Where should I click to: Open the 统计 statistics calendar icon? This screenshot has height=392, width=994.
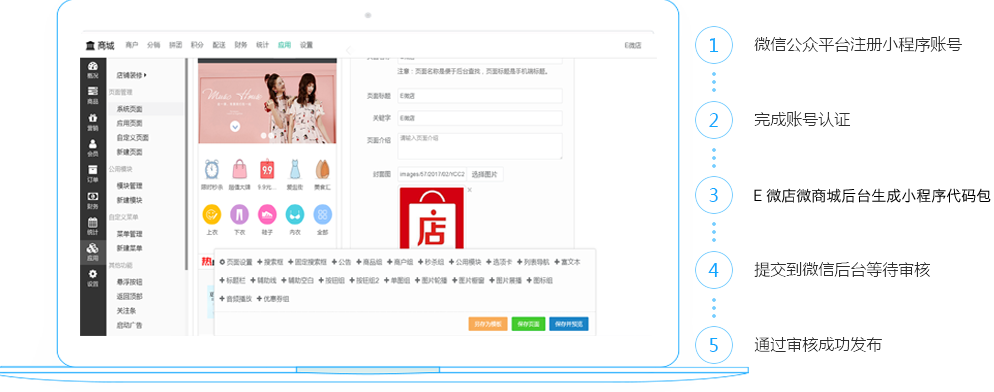pyautogui.click(x=93, y=226)
